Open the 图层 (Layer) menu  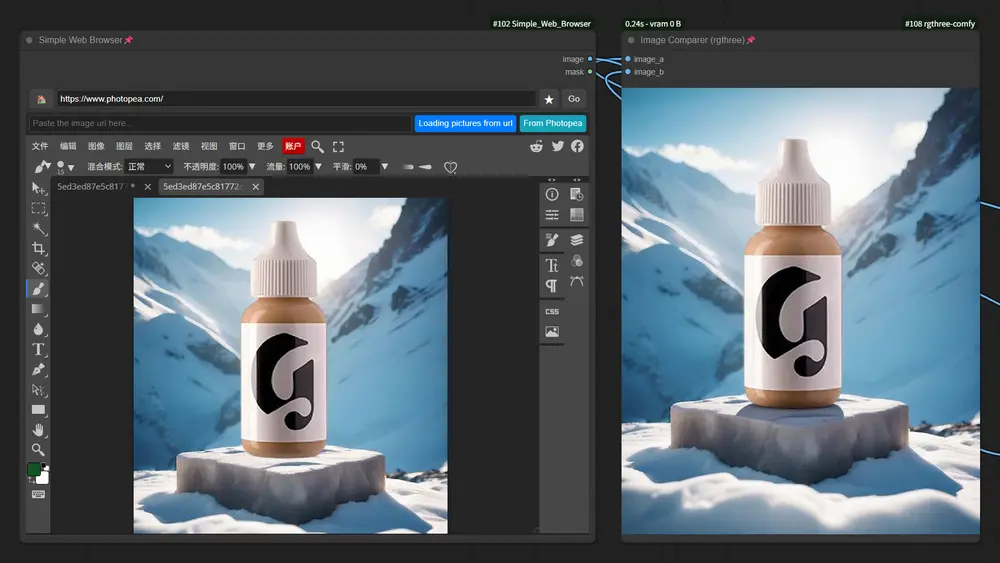(x=124, y=147)
